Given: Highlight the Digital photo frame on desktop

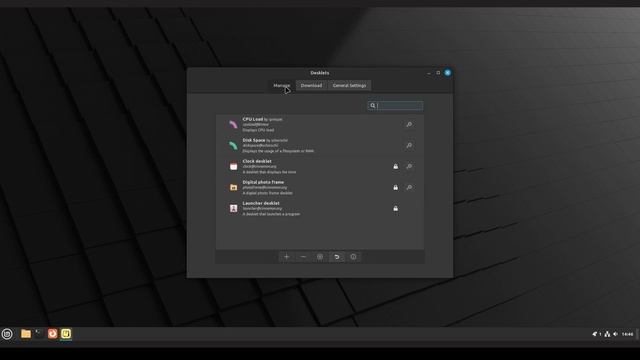Looking at the screenshot, I should pos(409,187).
